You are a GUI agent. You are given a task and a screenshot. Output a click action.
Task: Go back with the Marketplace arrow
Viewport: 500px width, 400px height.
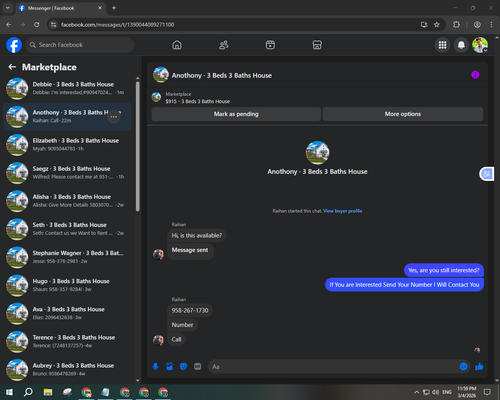12,67
